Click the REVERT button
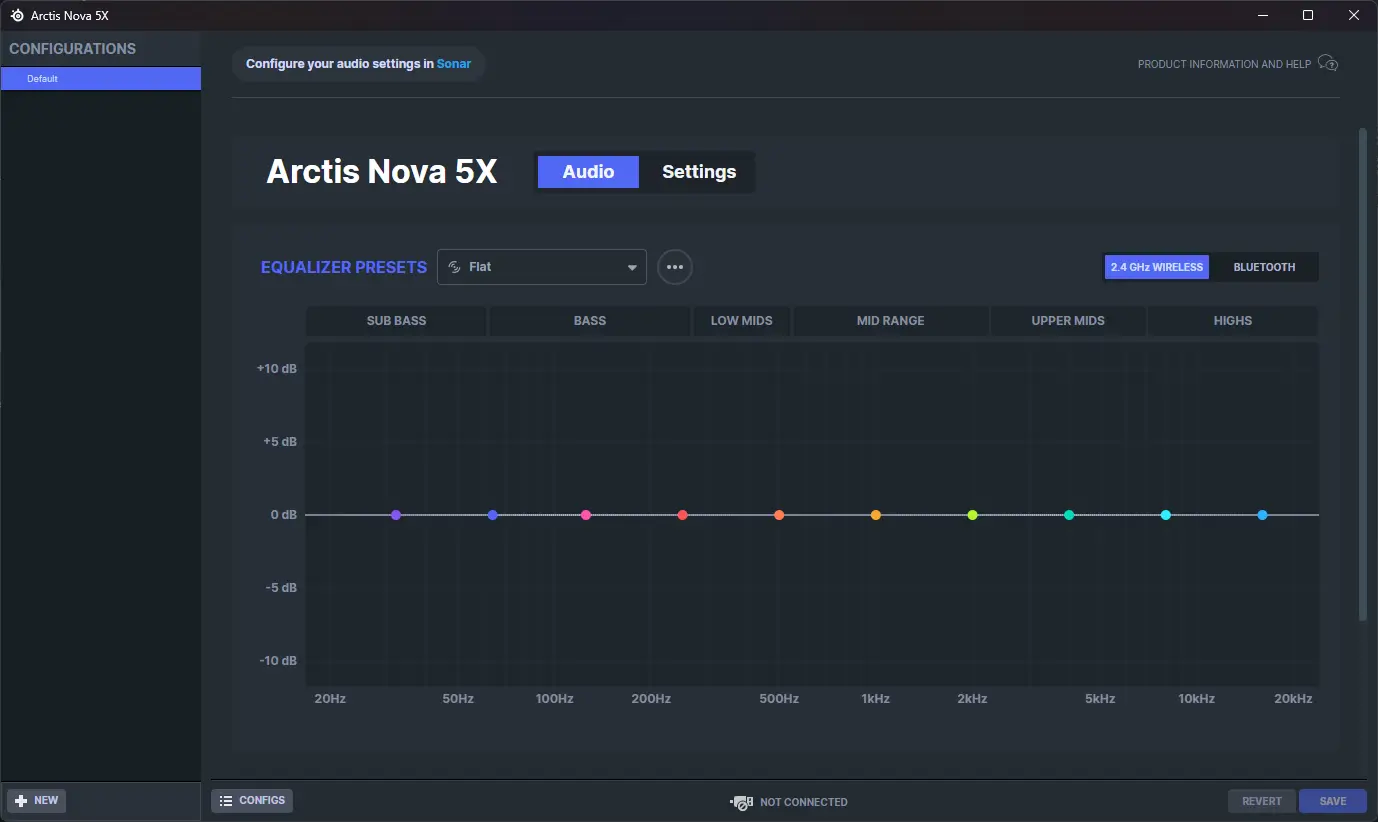This screenshot has width=1378, height=822. coord(1262,801)
